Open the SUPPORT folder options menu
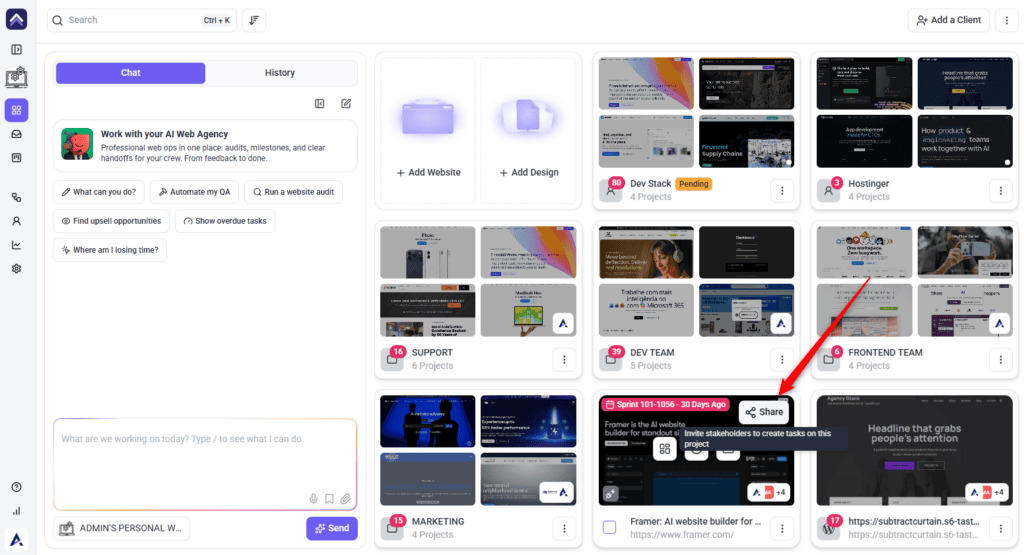The width and height of the screenshot is (1024, 555). [564, 359]
